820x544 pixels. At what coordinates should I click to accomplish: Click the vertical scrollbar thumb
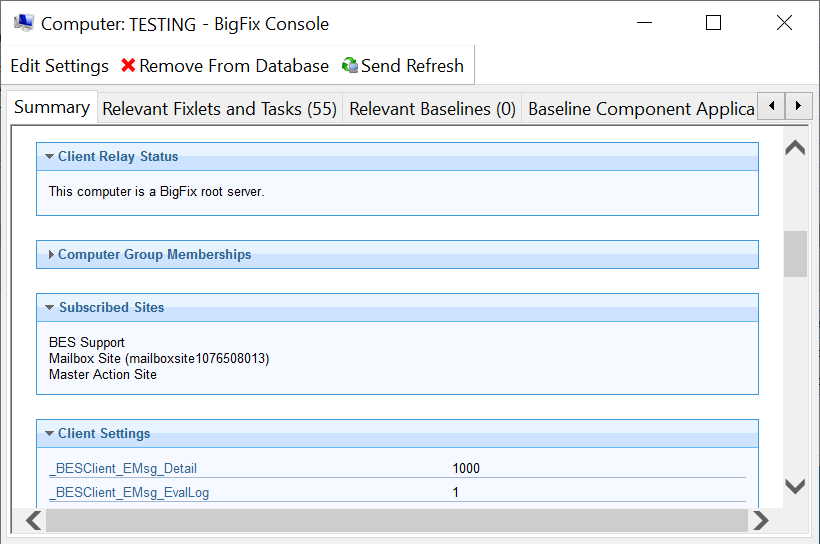795,254
